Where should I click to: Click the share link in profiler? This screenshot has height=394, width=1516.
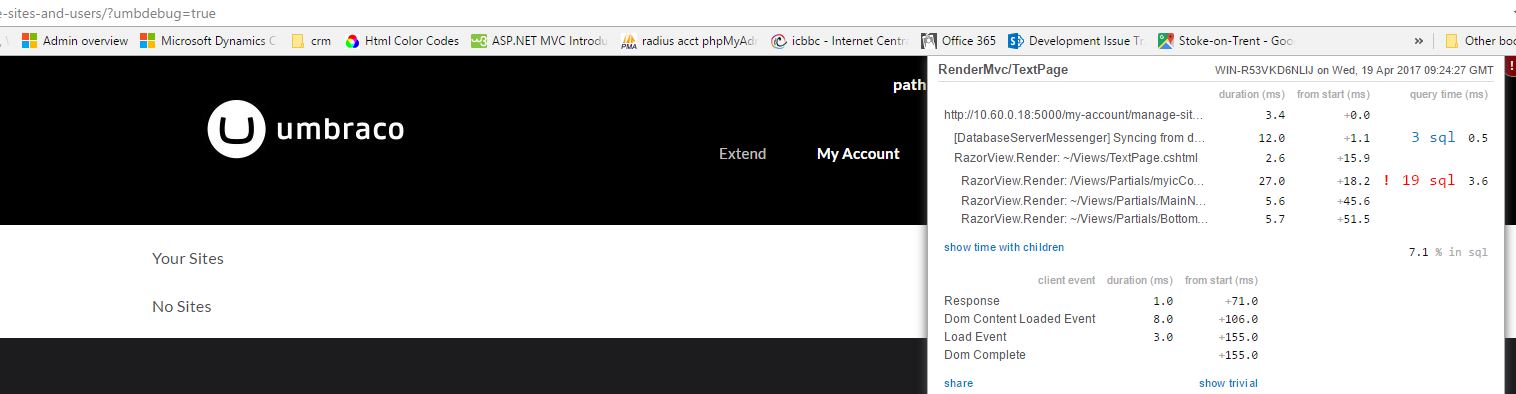pyautogui.click(x=958, y=383)
